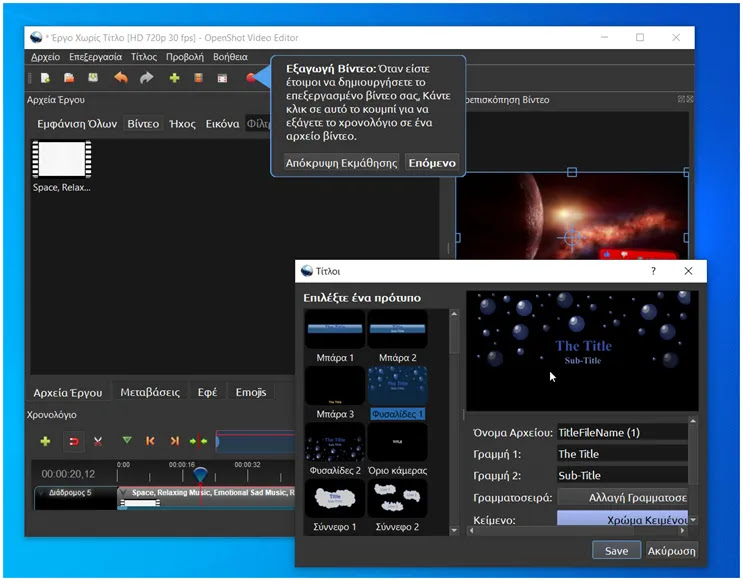Expand the Διάδρομος 5 track menu arrow
The width and height of the screenshot is (743, 581).
click(41, 493)
